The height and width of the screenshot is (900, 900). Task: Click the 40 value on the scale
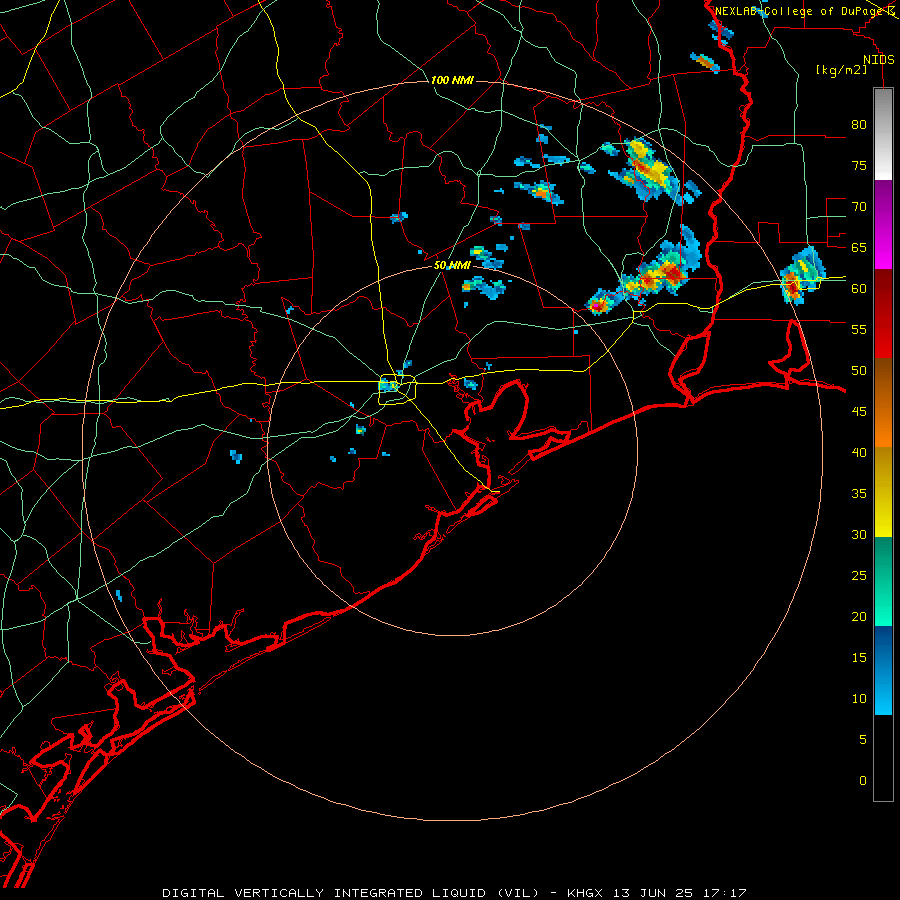tap(859, 452)
